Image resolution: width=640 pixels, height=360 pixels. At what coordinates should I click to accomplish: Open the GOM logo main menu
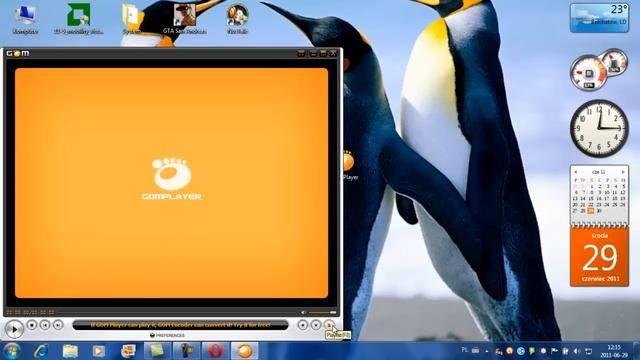[18, 53]
